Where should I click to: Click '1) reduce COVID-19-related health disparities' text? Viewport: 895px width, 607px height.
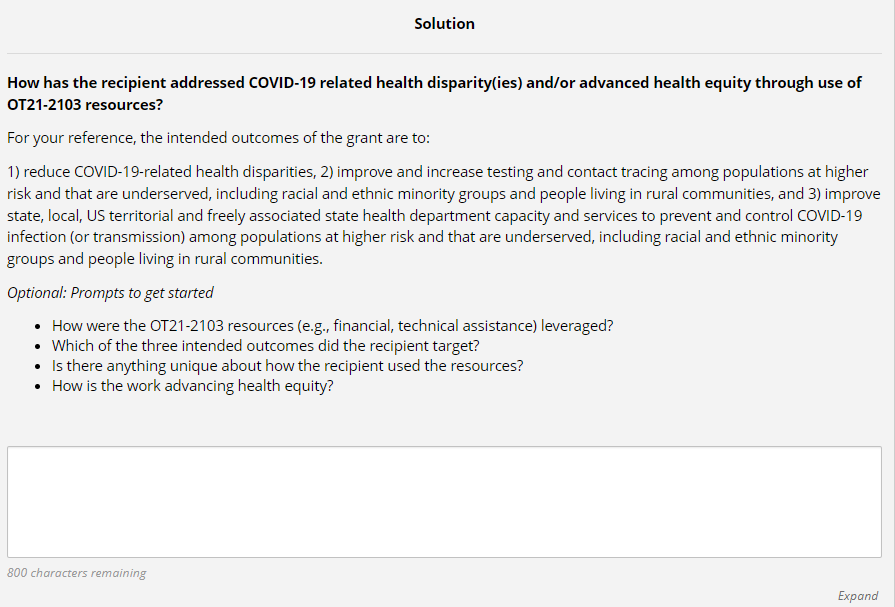click(x=160, y=172)
